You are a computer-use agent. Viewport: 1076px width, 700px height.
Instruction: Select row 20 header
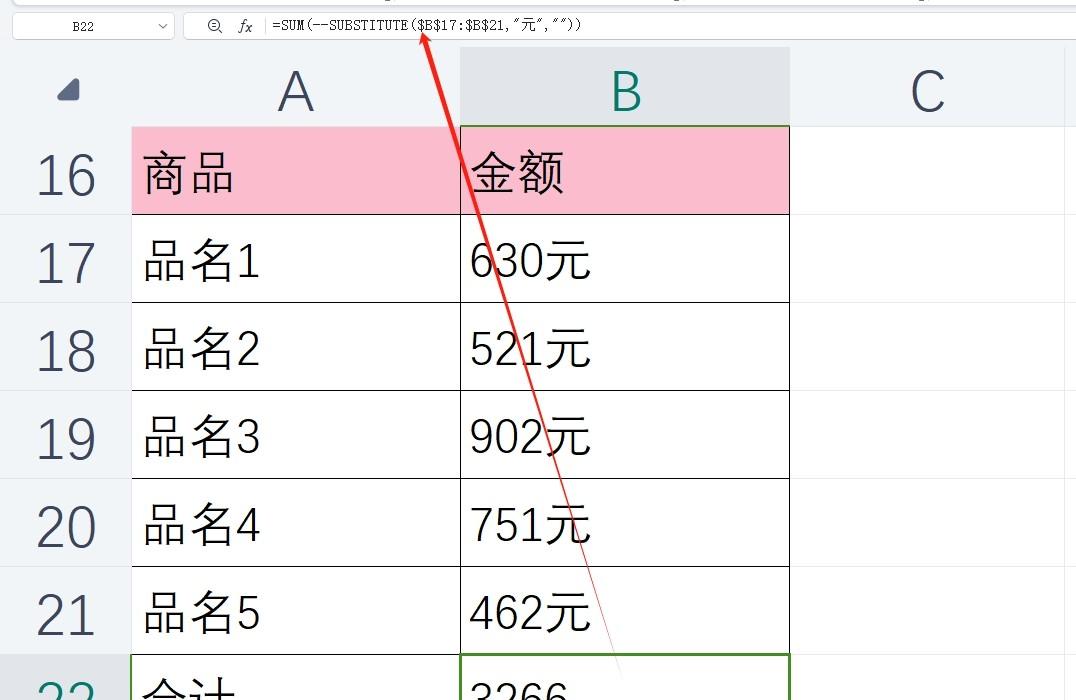click(x=66, y=522)
